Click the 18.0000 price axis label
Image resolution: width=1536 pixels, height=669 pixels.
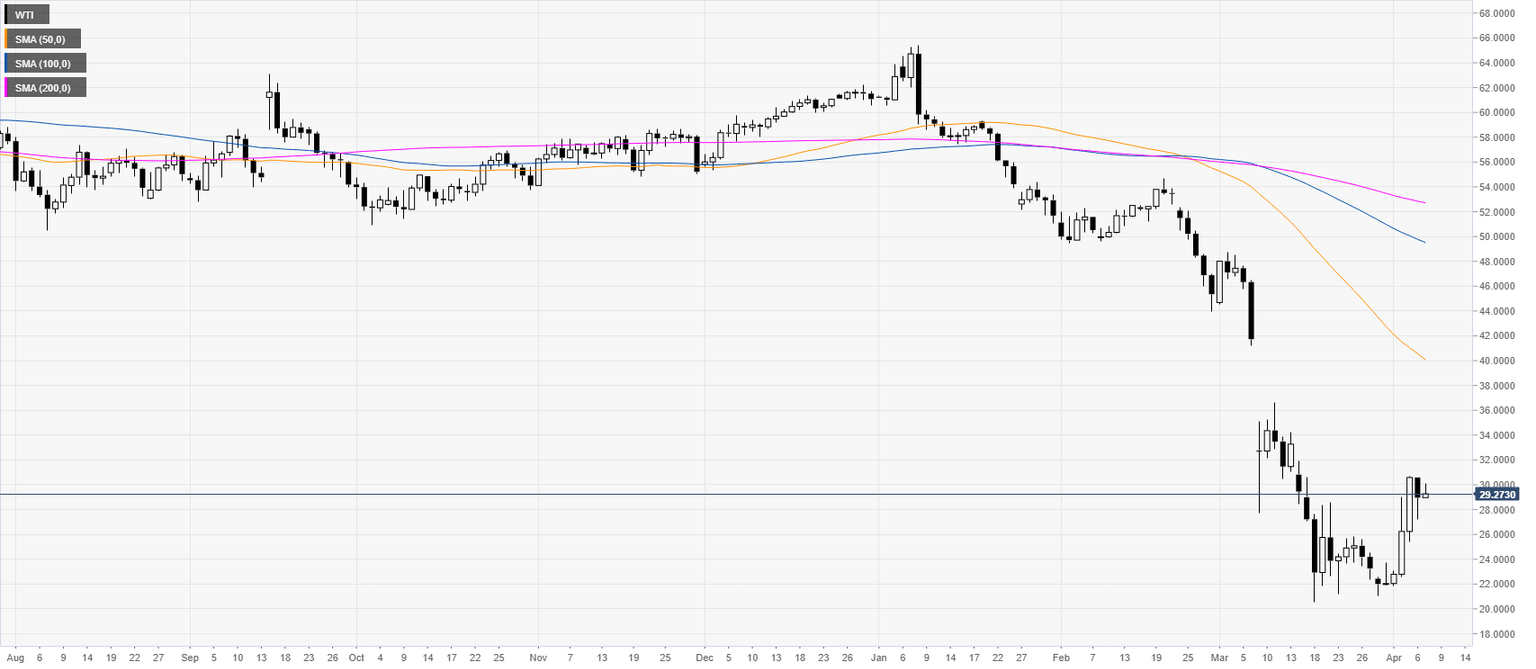point(1497,634)
